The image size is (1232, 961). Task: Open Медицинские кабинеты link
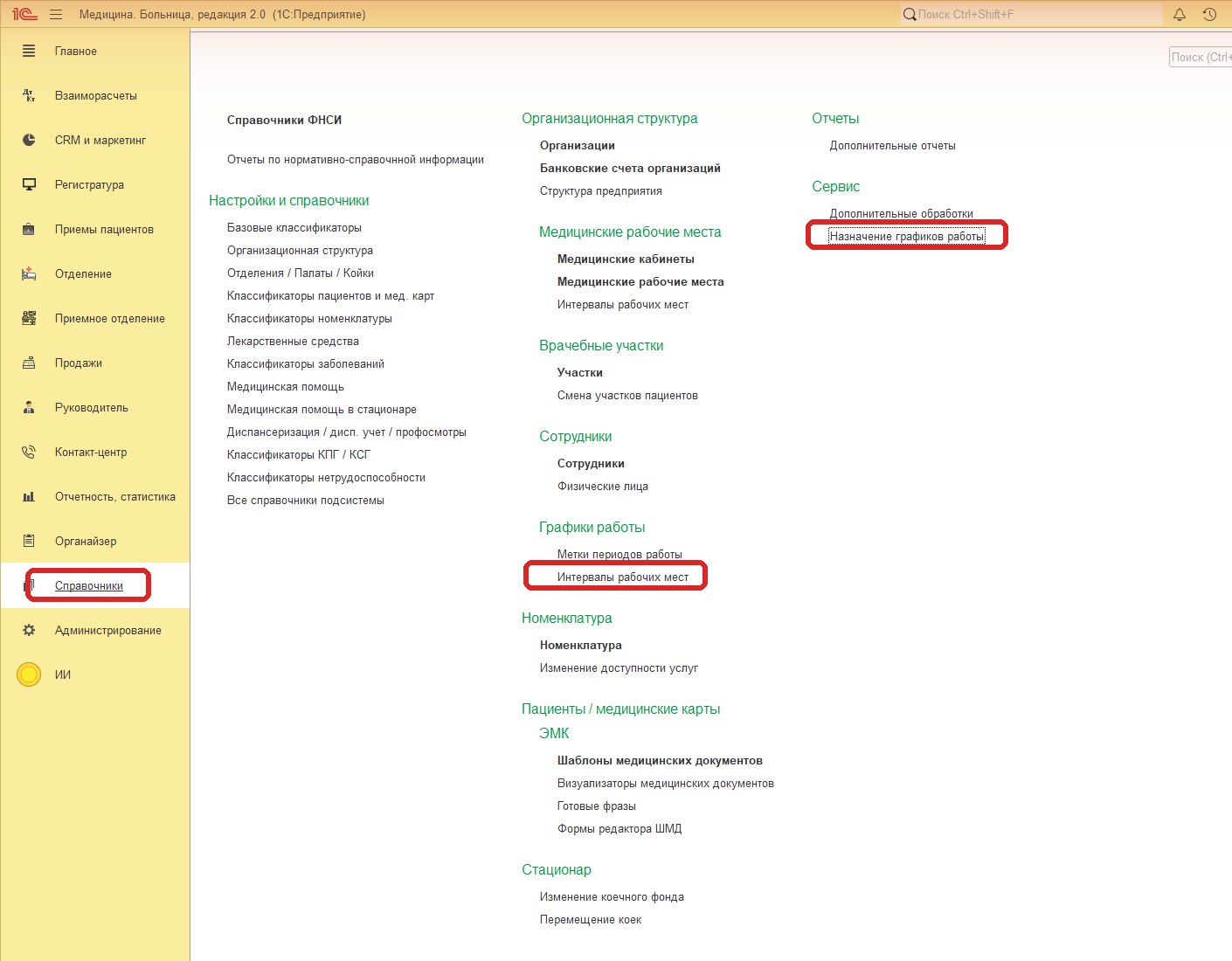626,259
